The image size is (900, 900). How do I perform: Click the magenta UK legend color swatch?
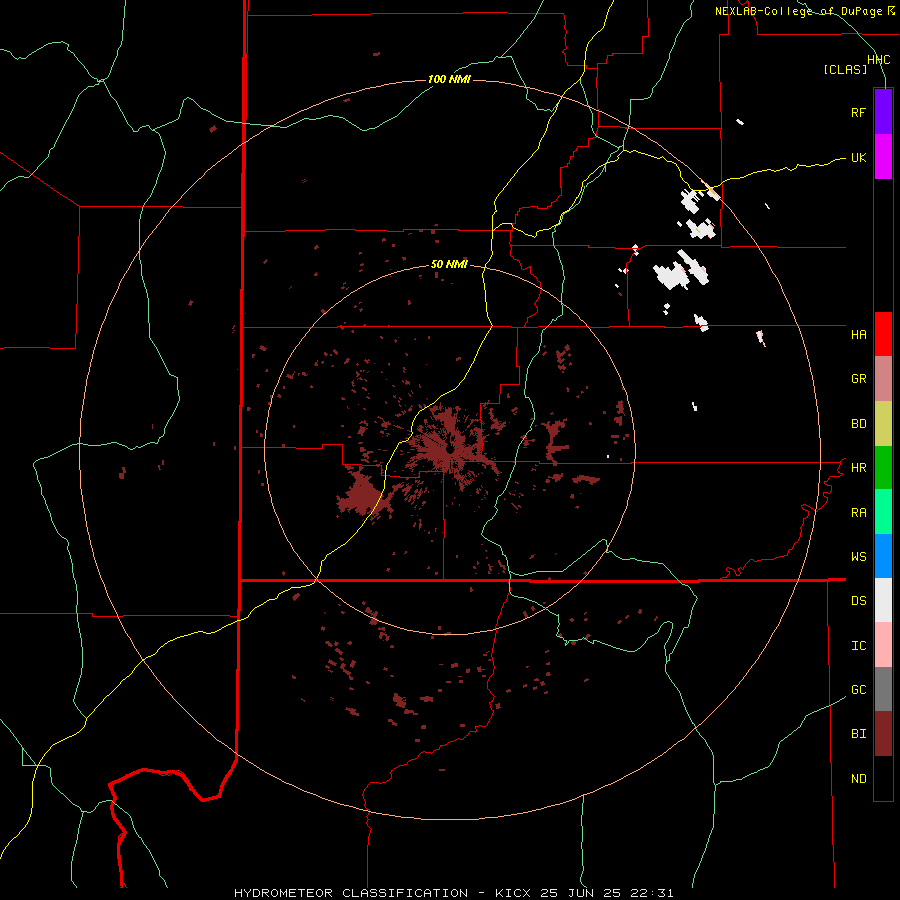pos(883,157)
